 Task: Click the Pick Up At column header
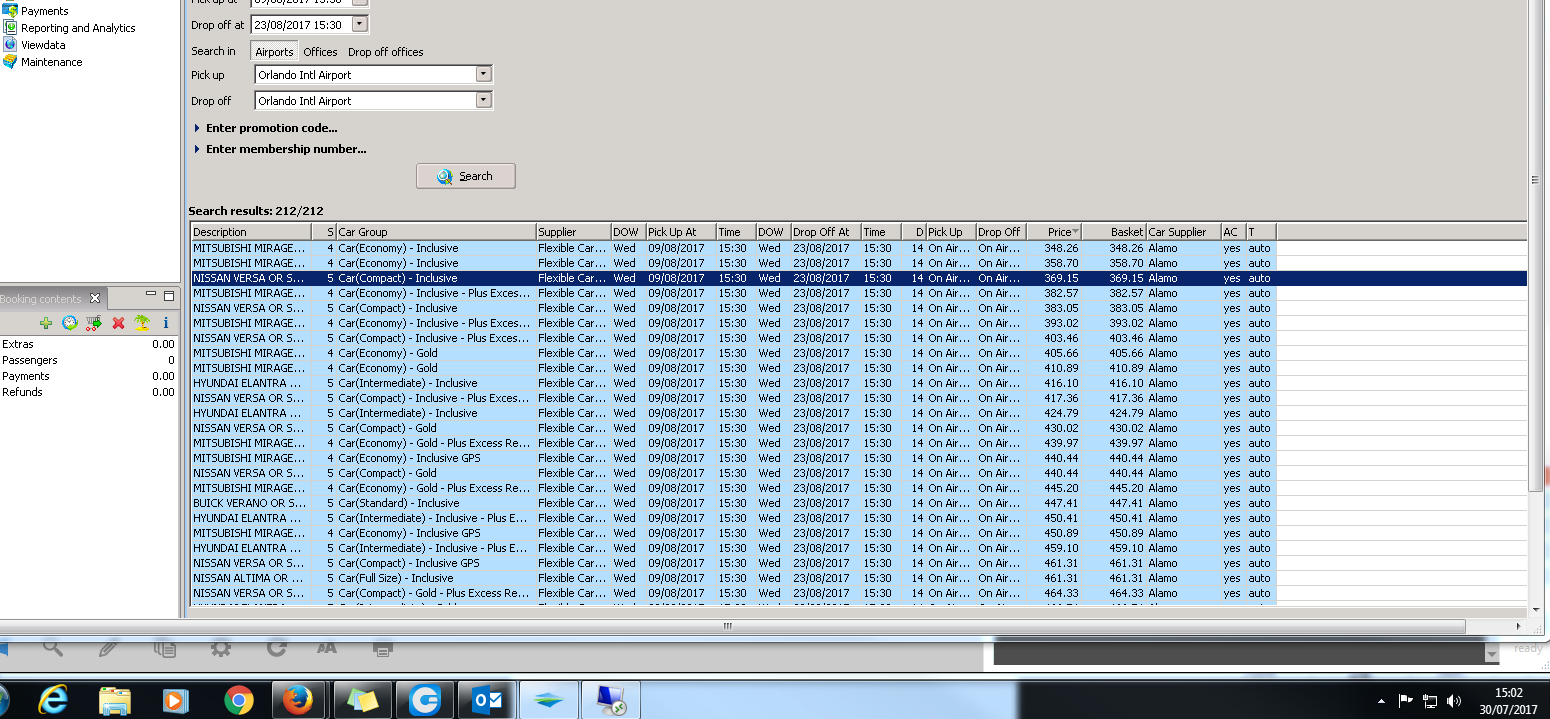(x=680, y=232)
